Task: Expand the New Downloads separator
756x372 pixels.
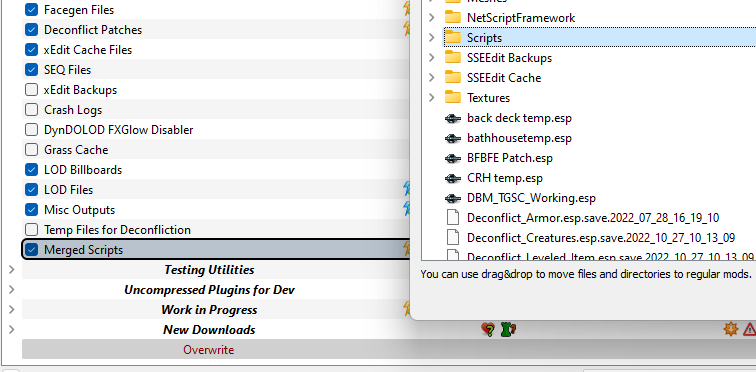Action: [12, 330]
